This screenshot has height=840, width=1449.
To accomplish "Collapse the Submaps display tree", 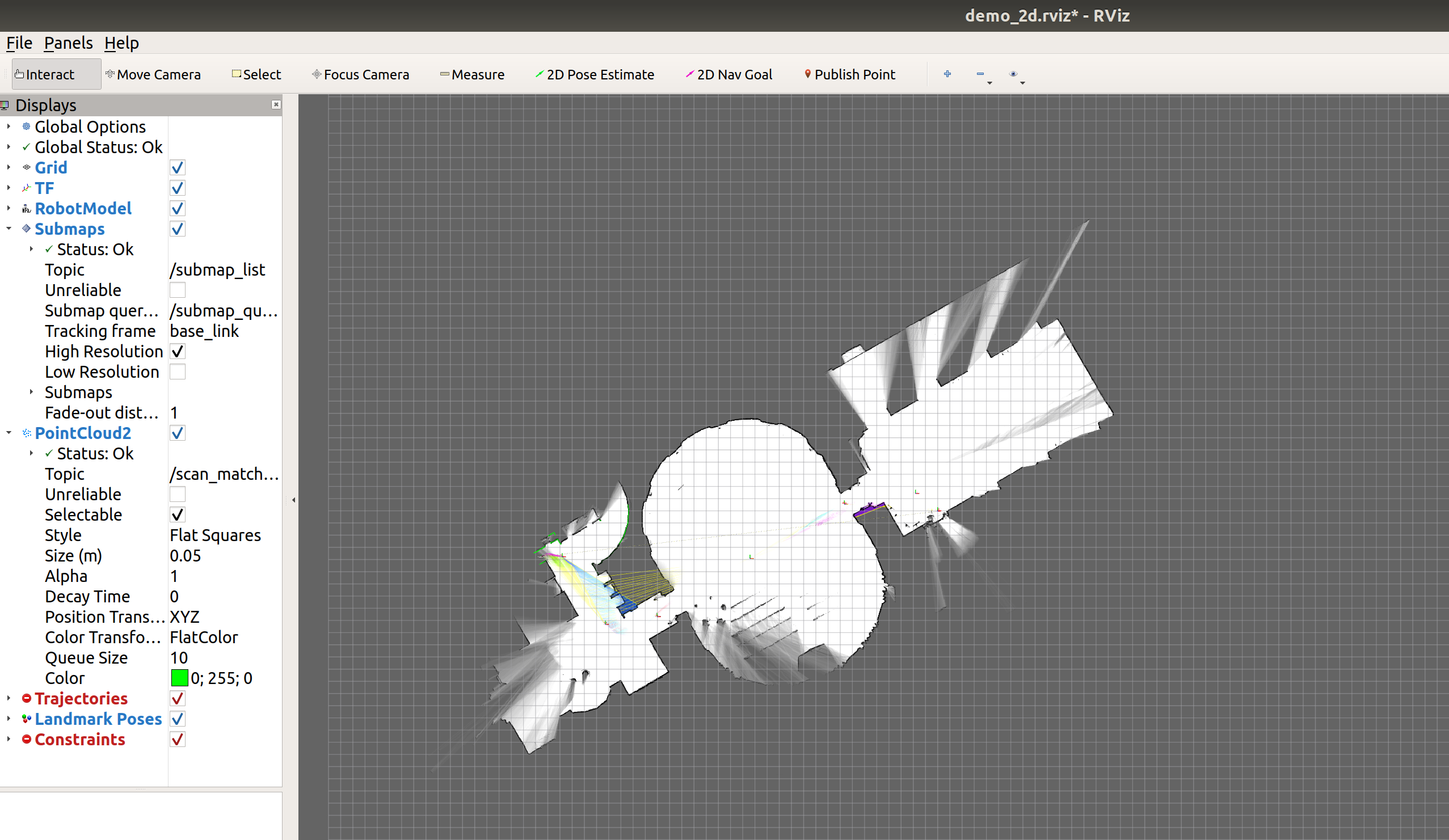I will [x=9, y=229].
